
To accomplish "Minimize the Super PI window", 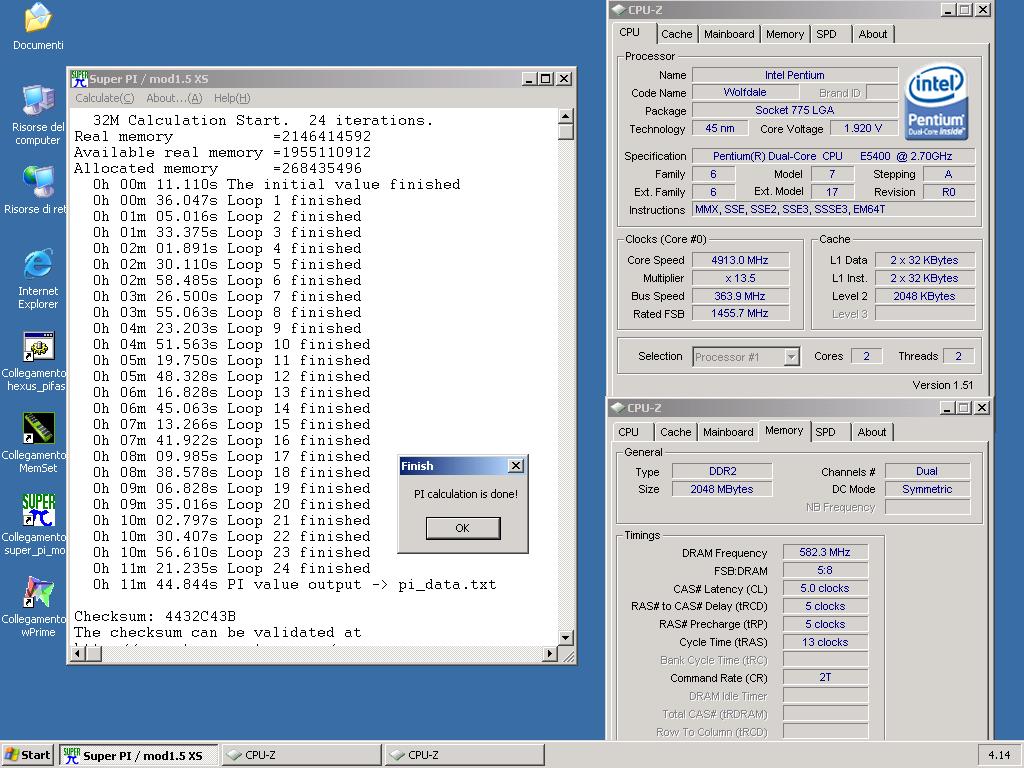I will point(530,79).
